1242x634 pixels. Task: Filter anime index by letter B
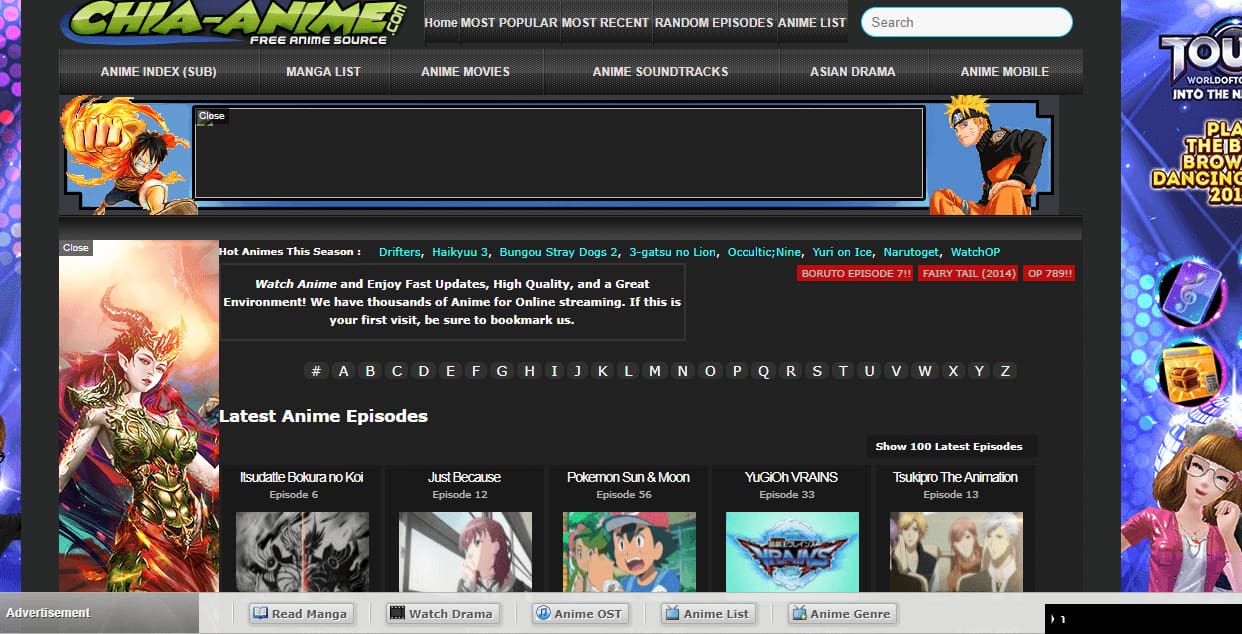coord(370,371)
